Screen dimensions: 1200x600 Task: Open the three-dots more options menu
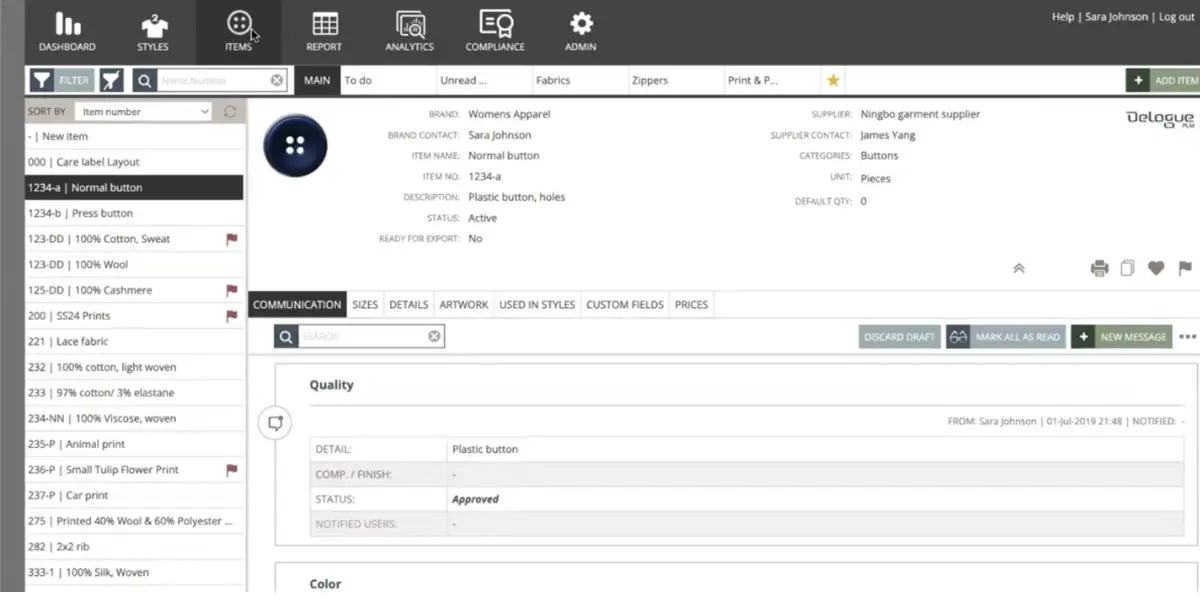tap(1187, 337)
